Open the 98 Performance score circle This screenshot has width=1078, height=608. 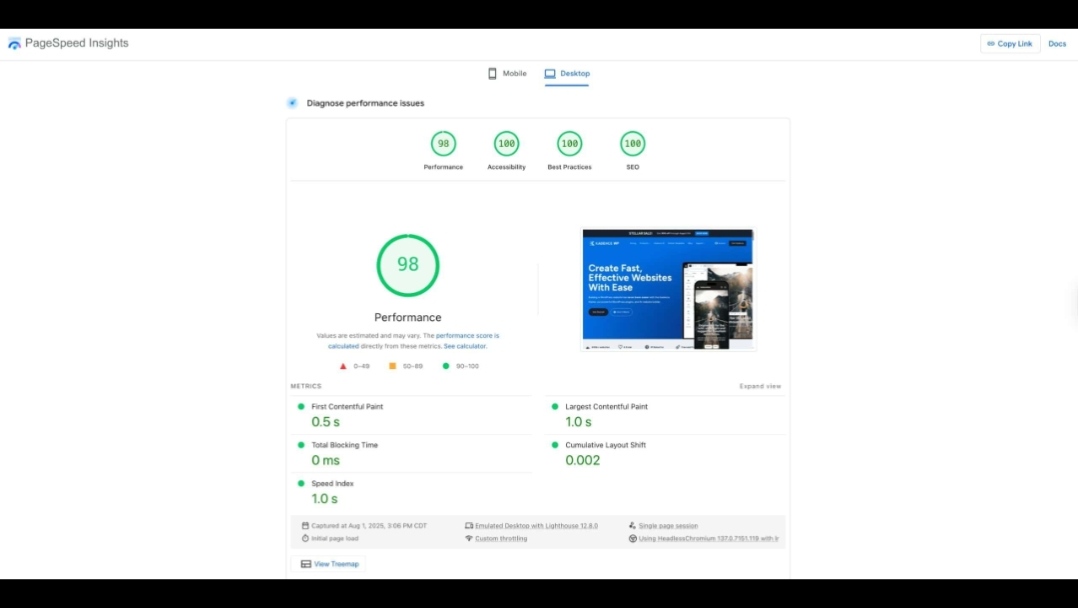pos(443,143)
